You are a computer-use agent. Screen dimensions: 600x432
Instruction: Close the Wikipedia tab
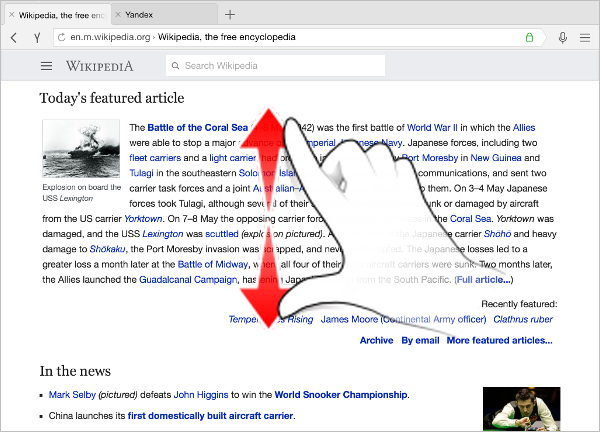pos(11,15)
